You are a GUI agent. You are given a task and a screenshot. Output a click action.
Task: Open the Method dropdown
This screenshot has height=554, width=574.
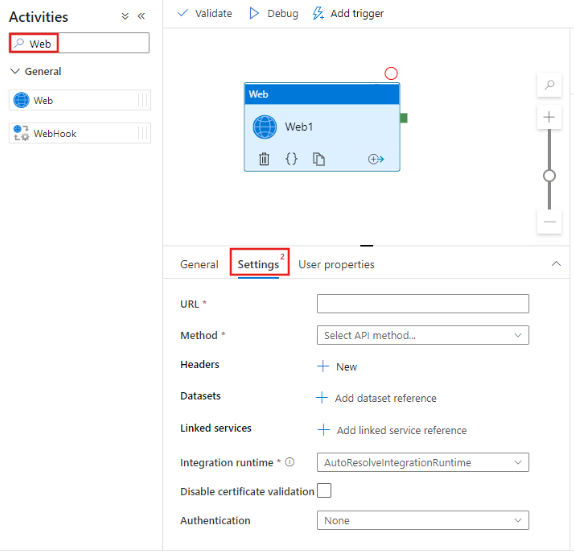coord(423,335)
